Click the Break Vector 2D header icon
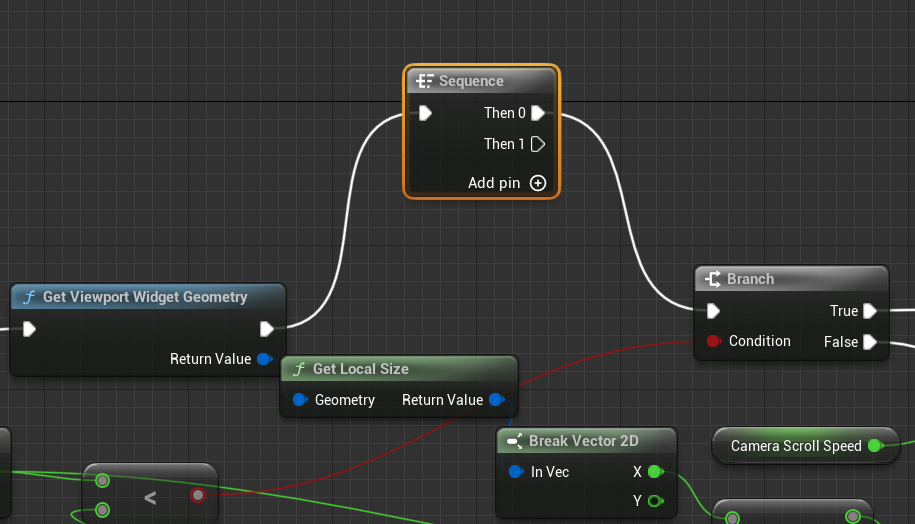 (x=514, y=441)
